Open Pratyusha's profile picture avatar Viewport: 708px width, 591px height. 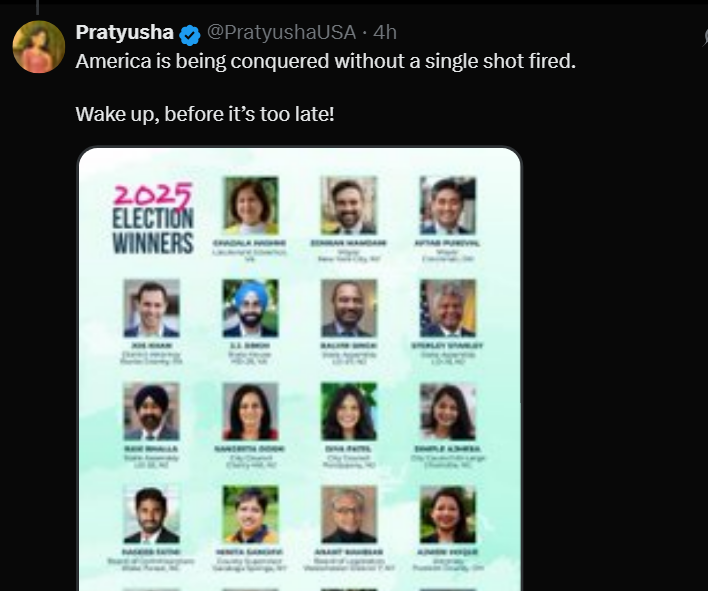(38, 46)
